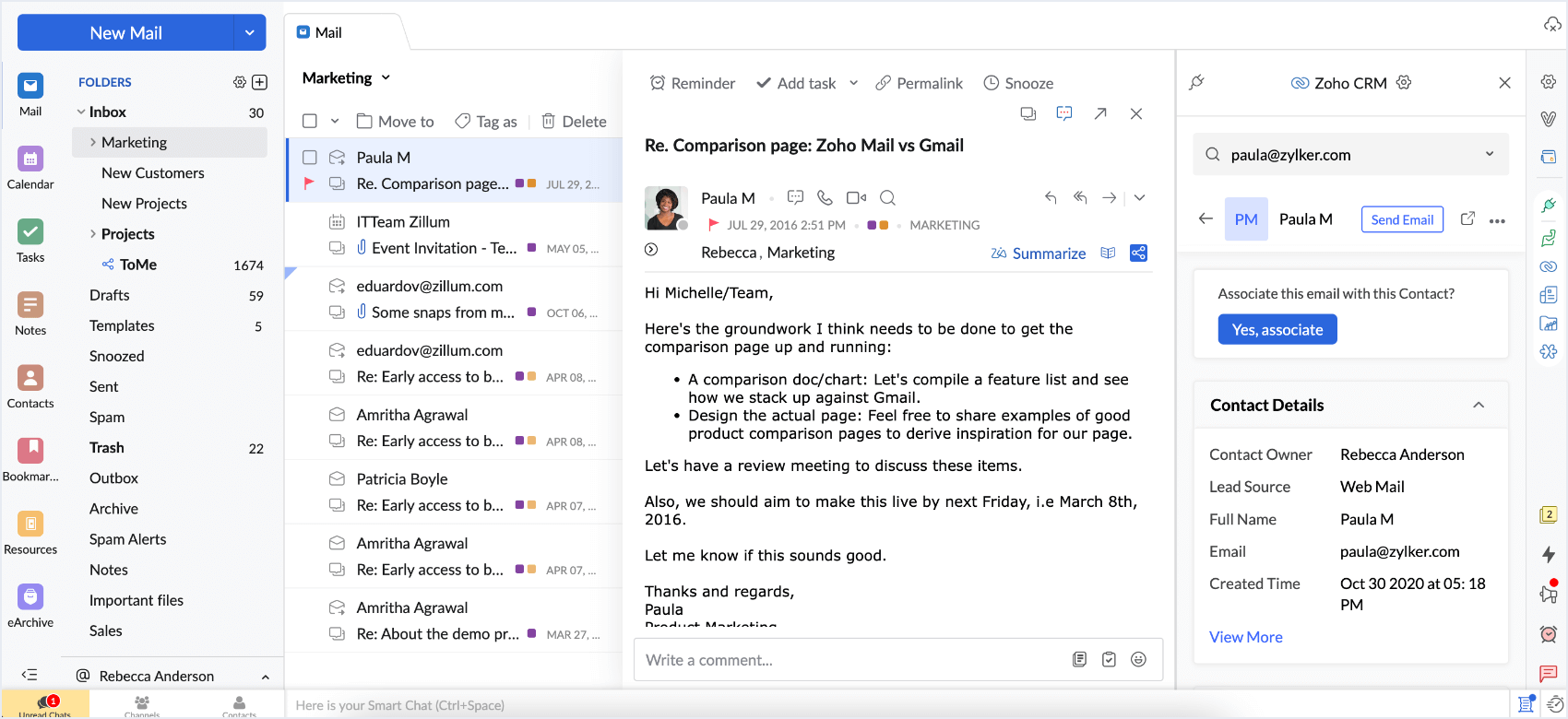Open the Notes app icon
The width and height of the screenshot is (1568, 719).
[30, 304]
